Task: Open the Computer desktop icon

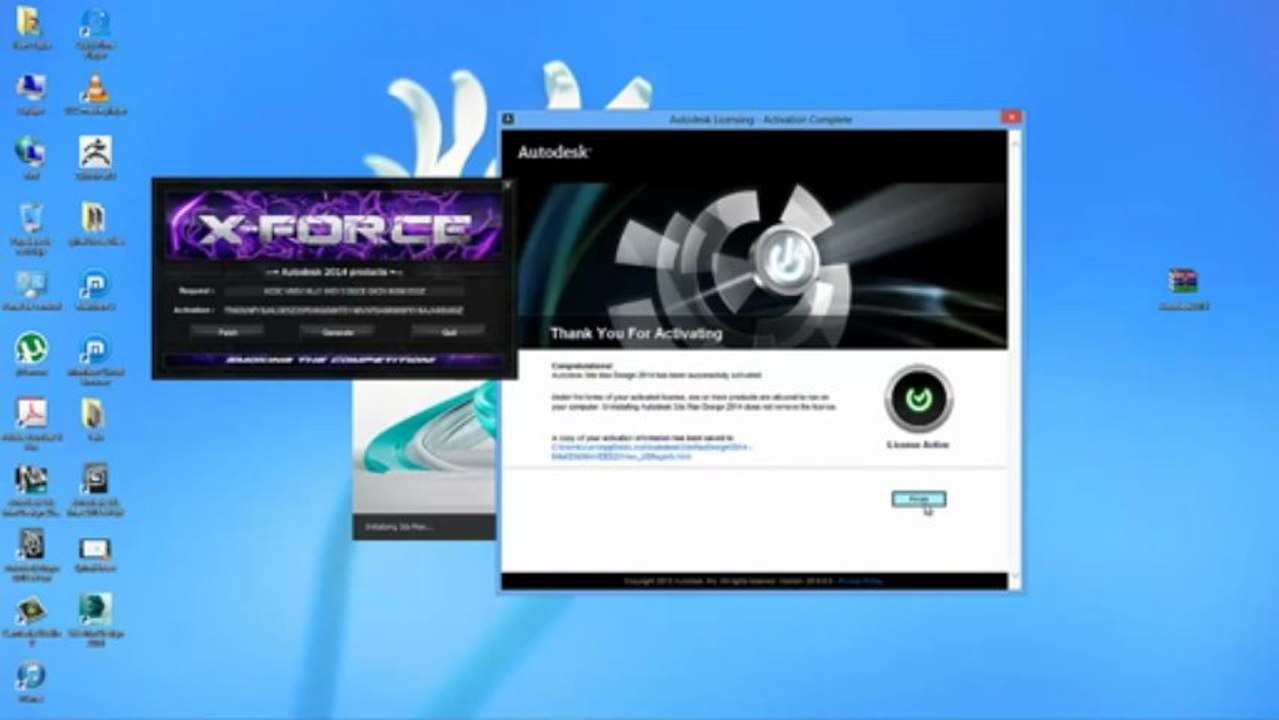Action: 31,88
